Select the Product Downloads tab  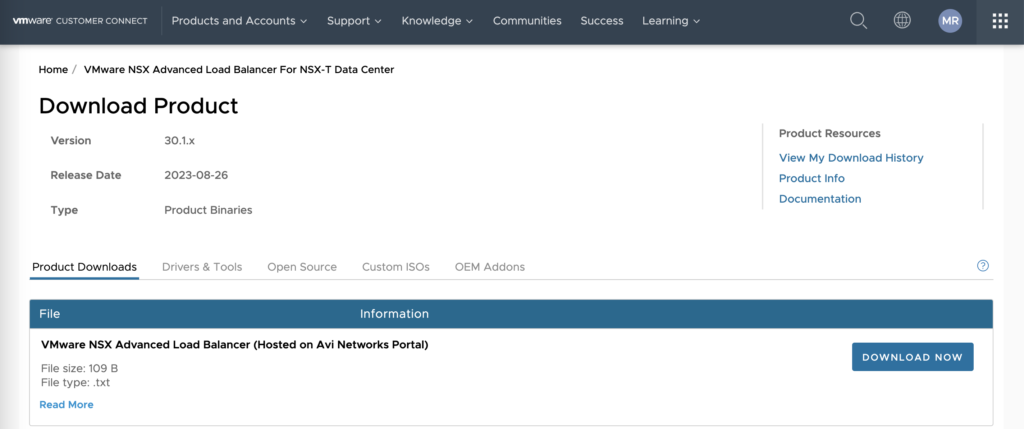pyautogui.click(x=84, y=267)
